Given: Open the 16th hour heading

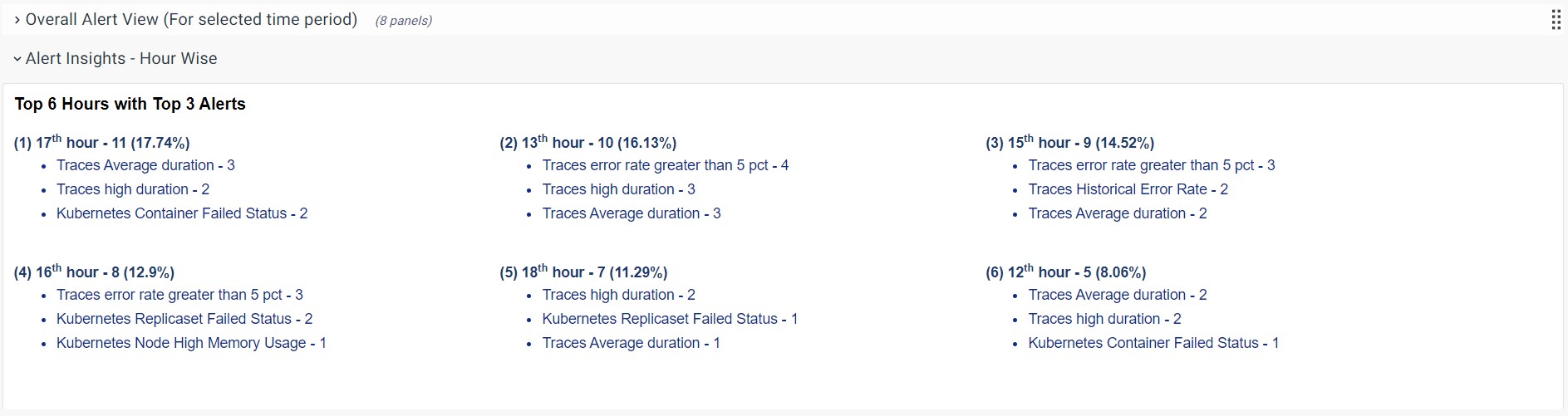Looking at the screenshot, I should coord(94,272).
